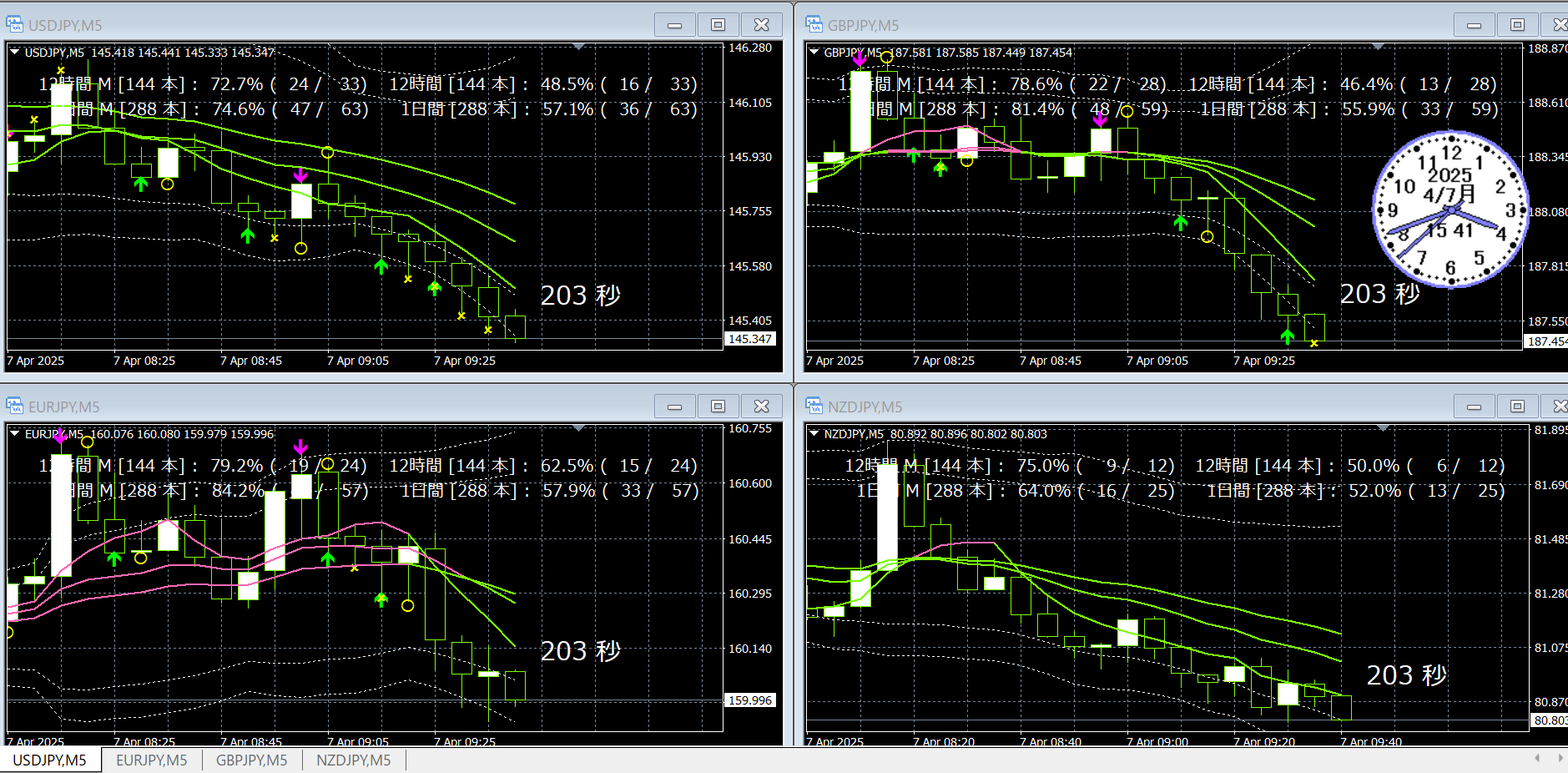Screen dimensions: 1568x773
Task: Click the 7 Apr 09:25 time label in the USDJPY chart
Action: click(465, 361)
